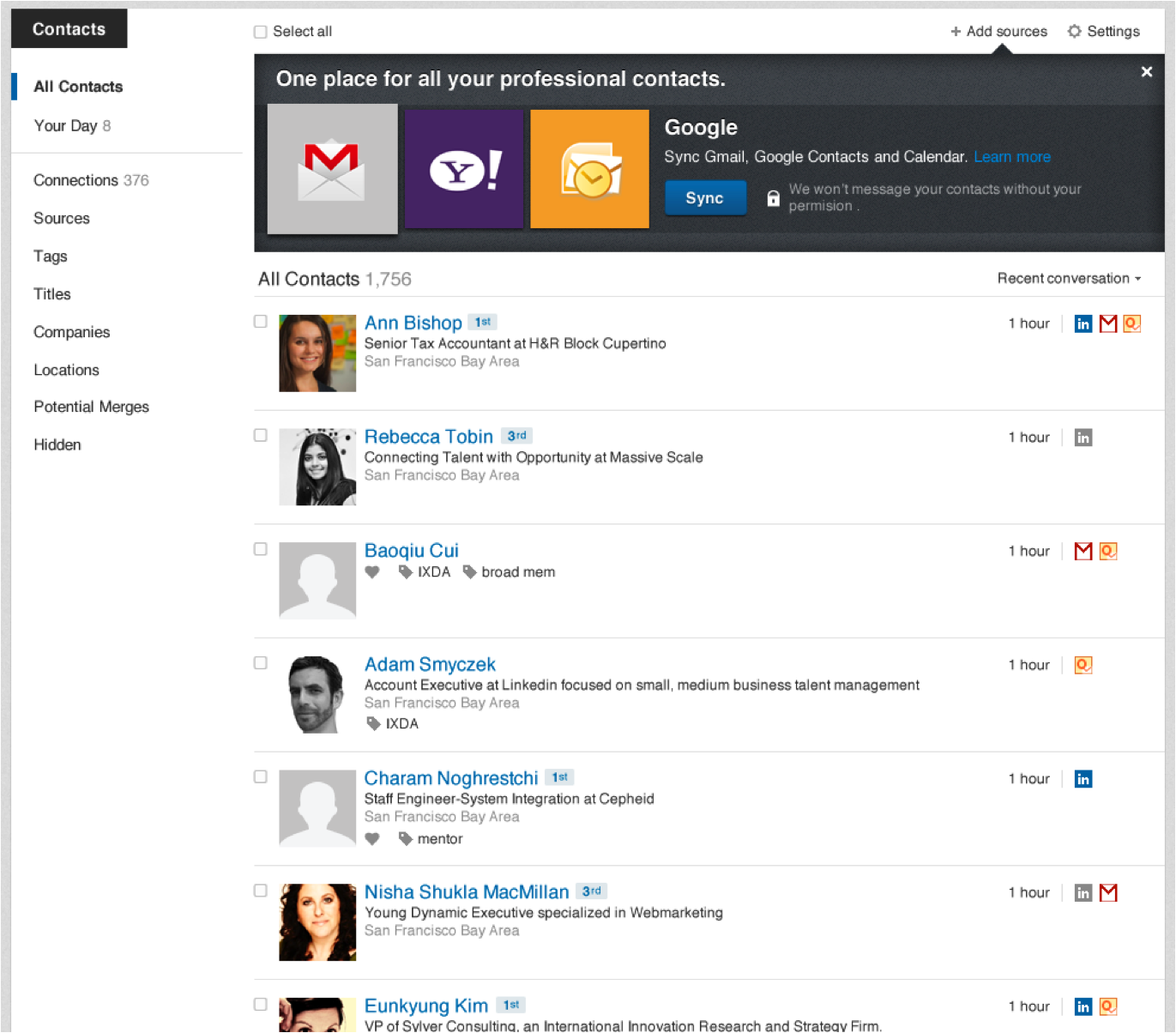Open Tags in sidebar
The height and width of the screenshot is (1033, 1176).
tap(51, 257)
